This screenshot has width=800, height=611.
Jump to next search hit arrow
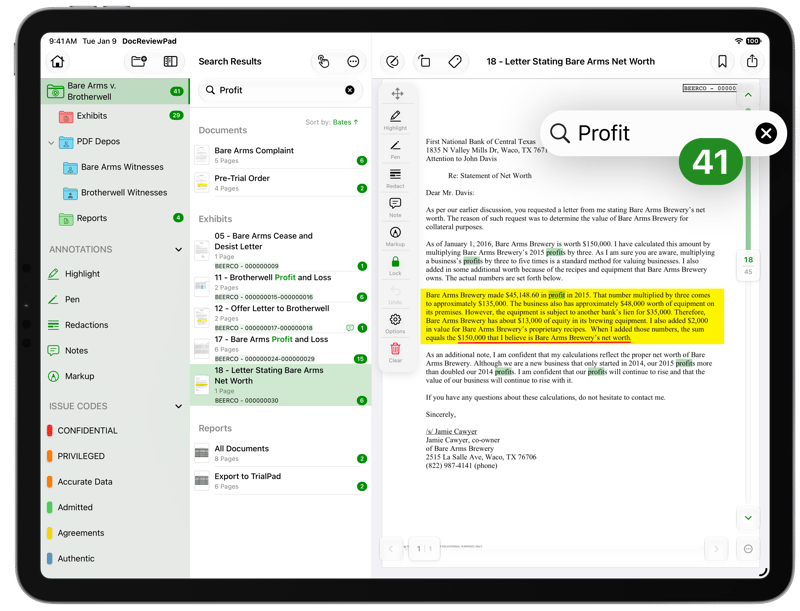pos(748,518)
